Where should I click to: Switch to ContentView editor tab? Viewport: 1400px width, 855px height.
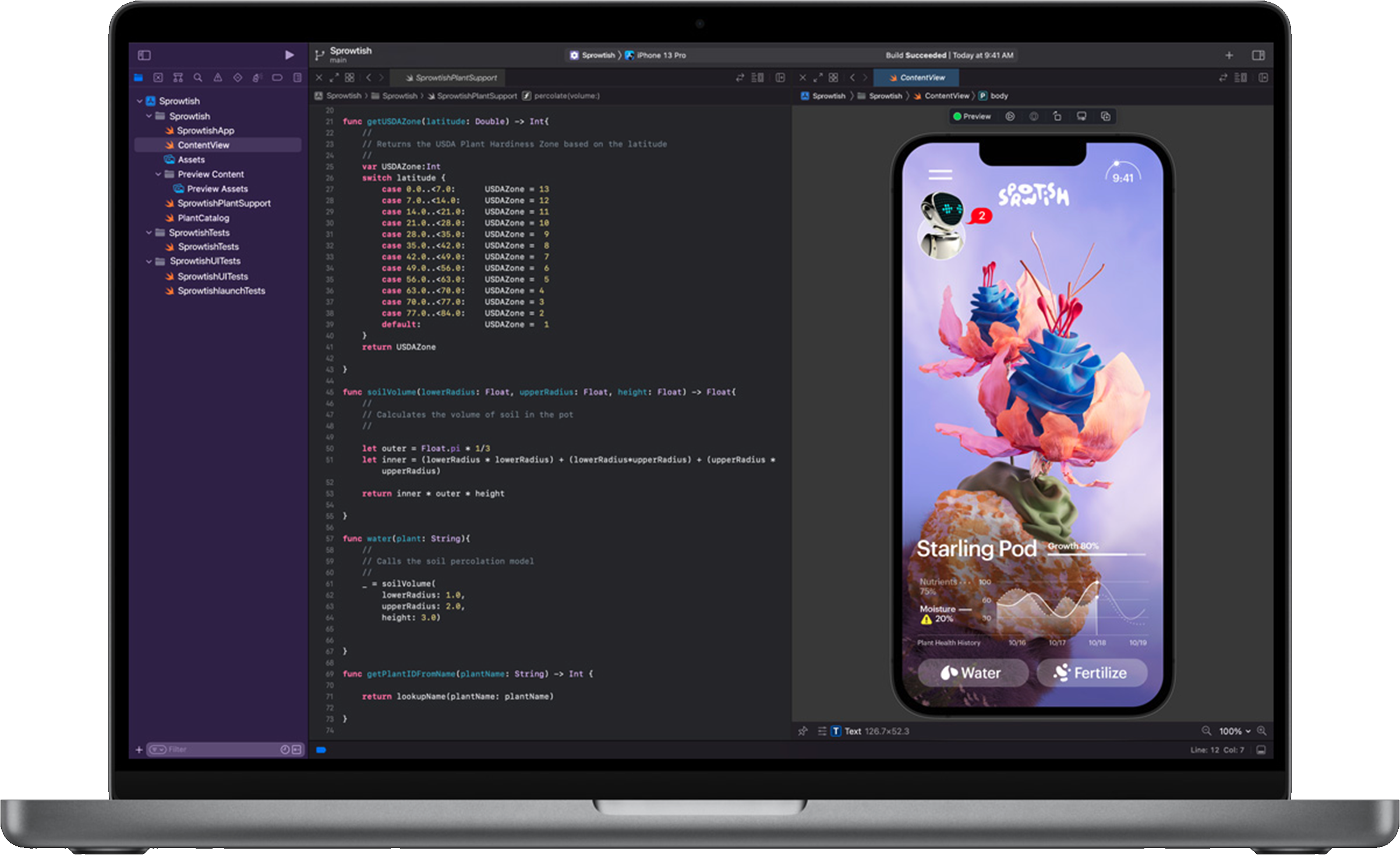point(917,77)
